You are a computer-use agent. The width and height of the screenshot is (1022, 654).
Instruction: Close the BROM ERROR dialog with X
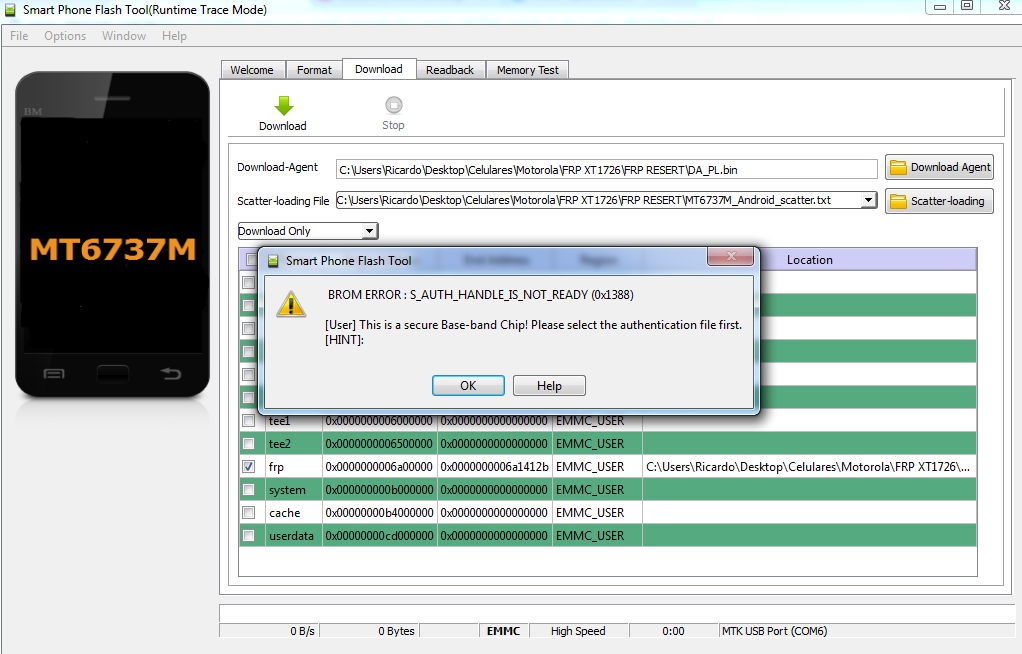coord(731,256)
